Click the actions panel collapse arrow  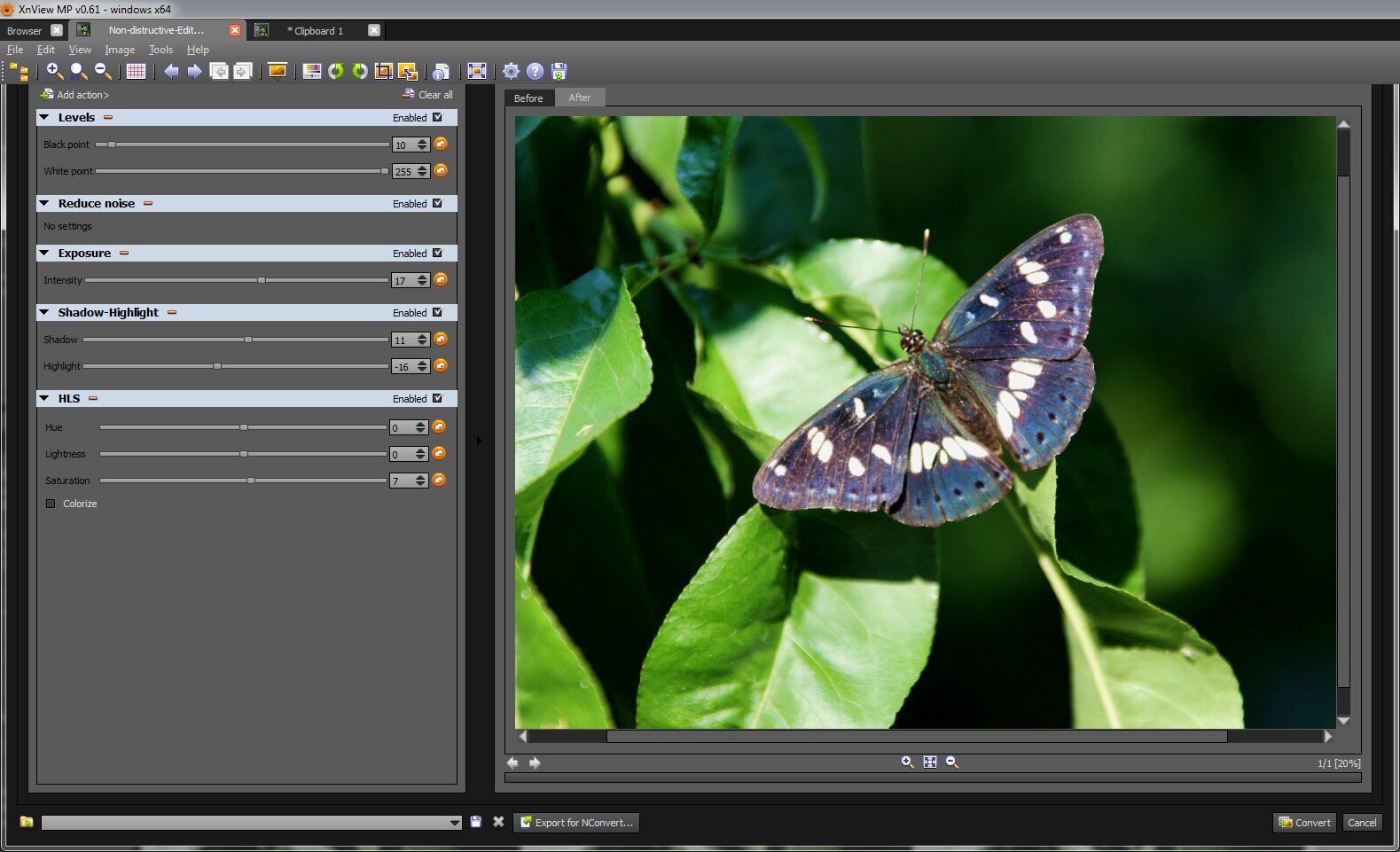pos(480,441)
